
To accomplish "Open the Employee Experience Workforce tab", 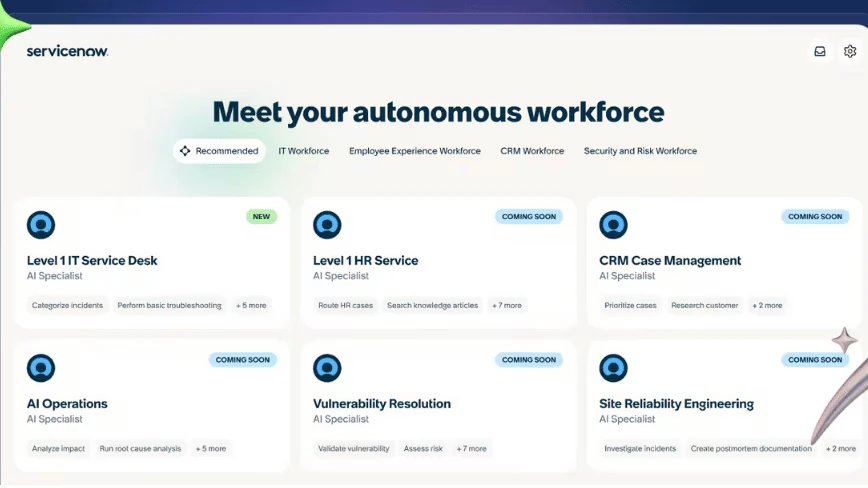I will click(415, 151).
